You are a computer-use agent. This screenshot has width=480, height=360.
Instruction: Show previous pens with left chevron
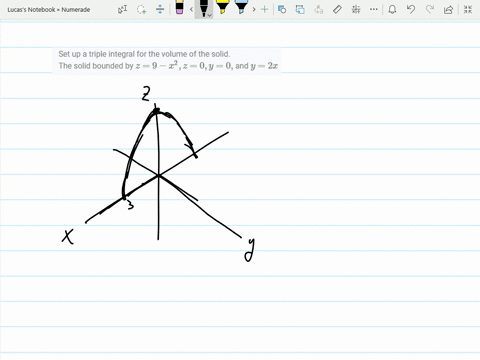point(191,9)
